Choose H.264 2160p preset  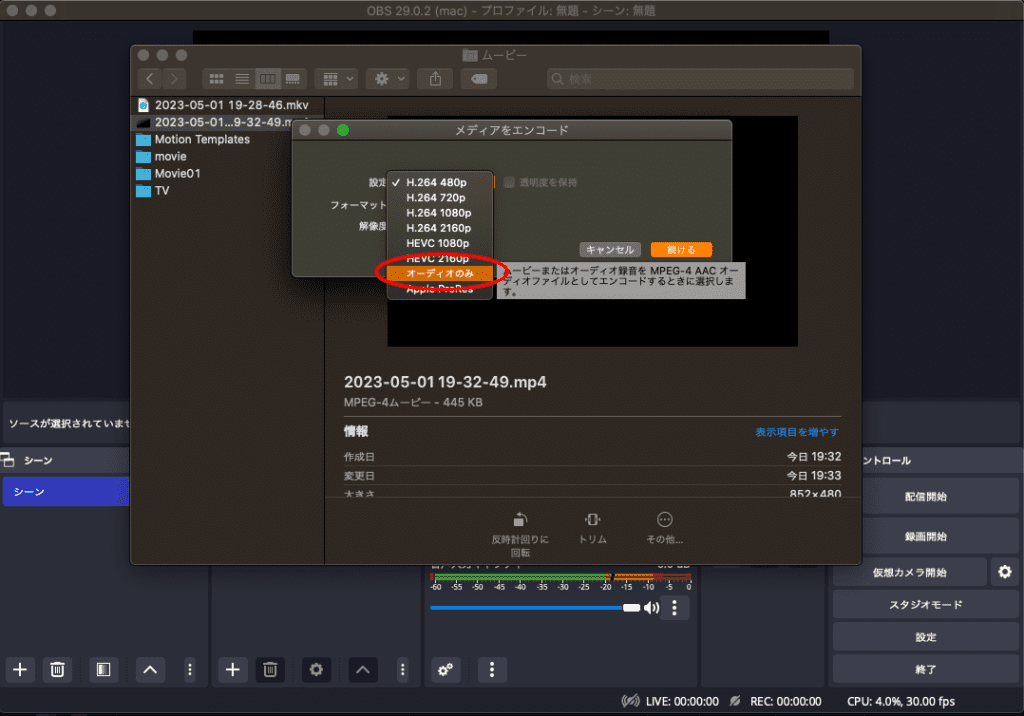(x=440, y=228)
